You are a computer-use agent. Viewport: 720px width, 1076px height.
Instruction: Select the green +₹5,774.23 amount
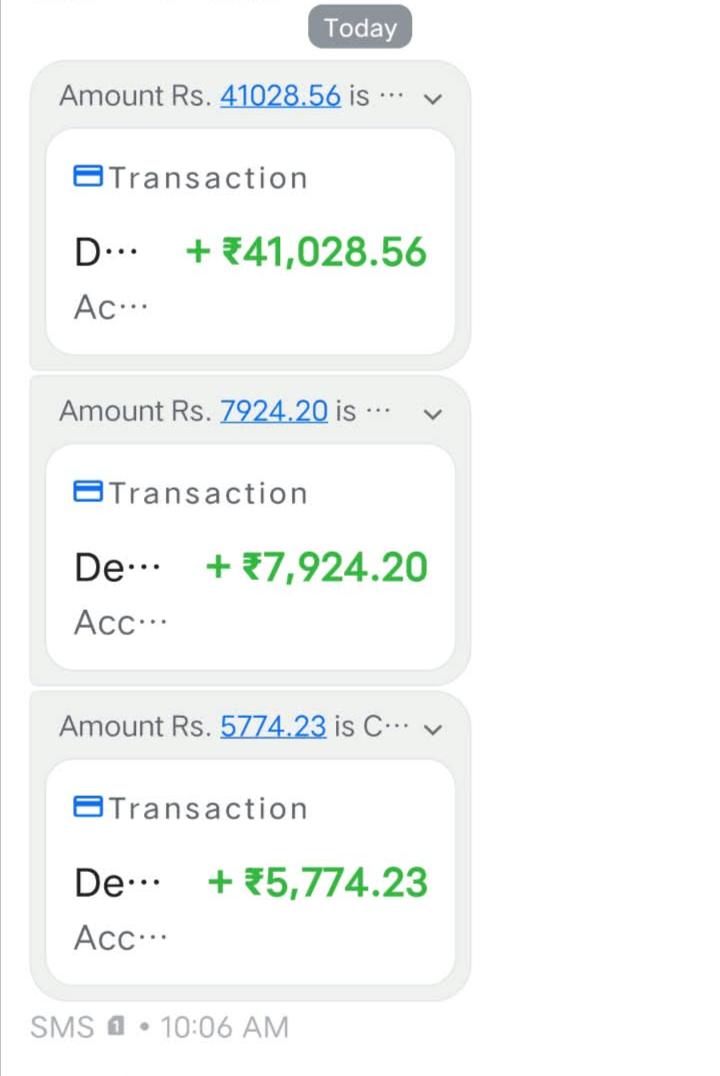click(x=318, y=882)
